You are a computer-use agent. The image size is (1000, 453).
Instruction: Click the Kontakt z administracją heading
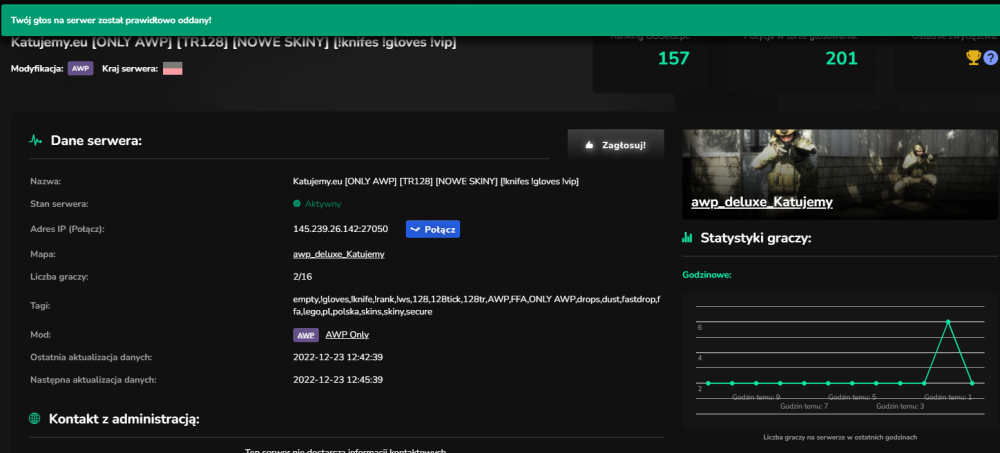[124, 419]
